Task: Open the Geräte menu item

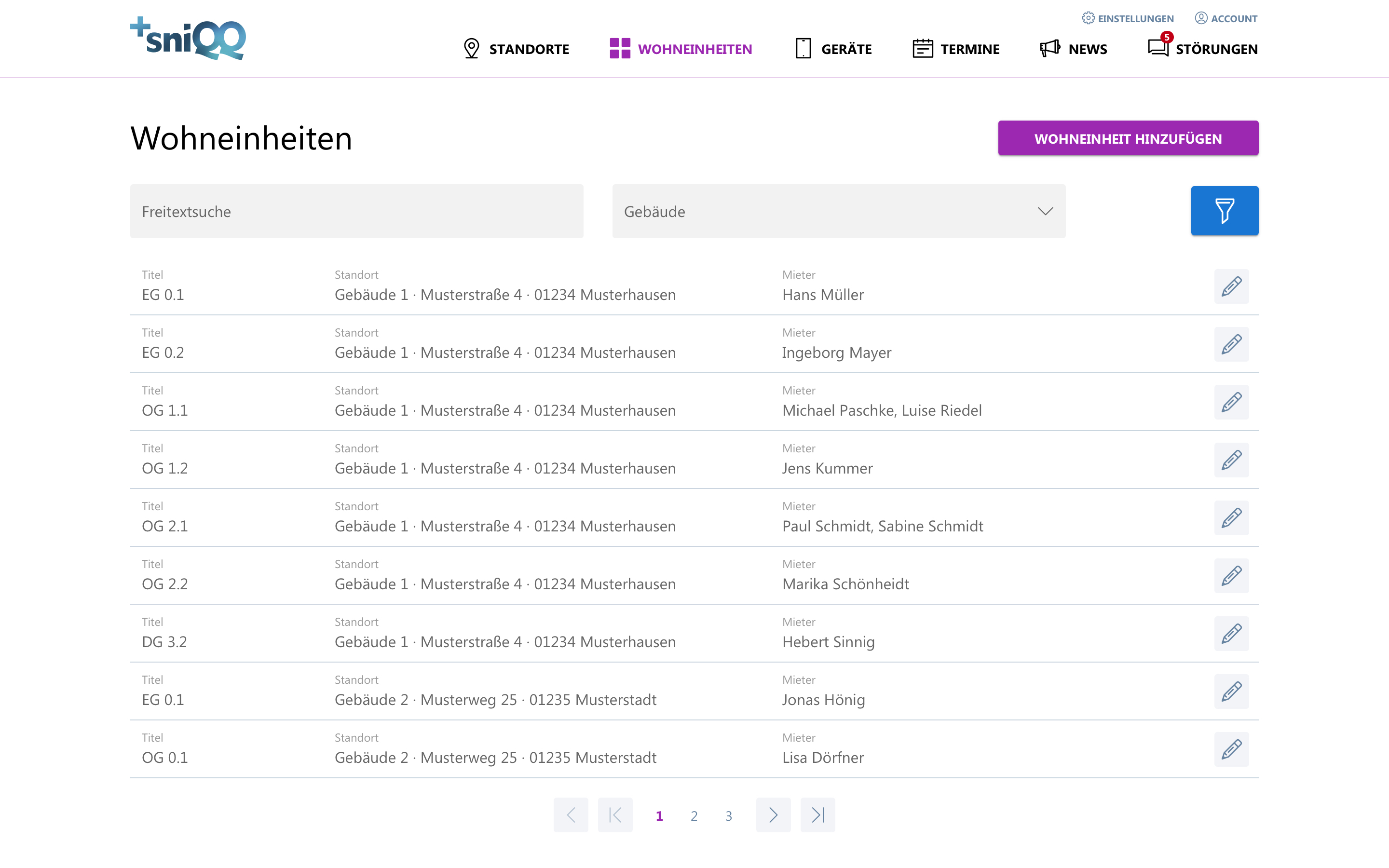Action: [x=833, y=49]
